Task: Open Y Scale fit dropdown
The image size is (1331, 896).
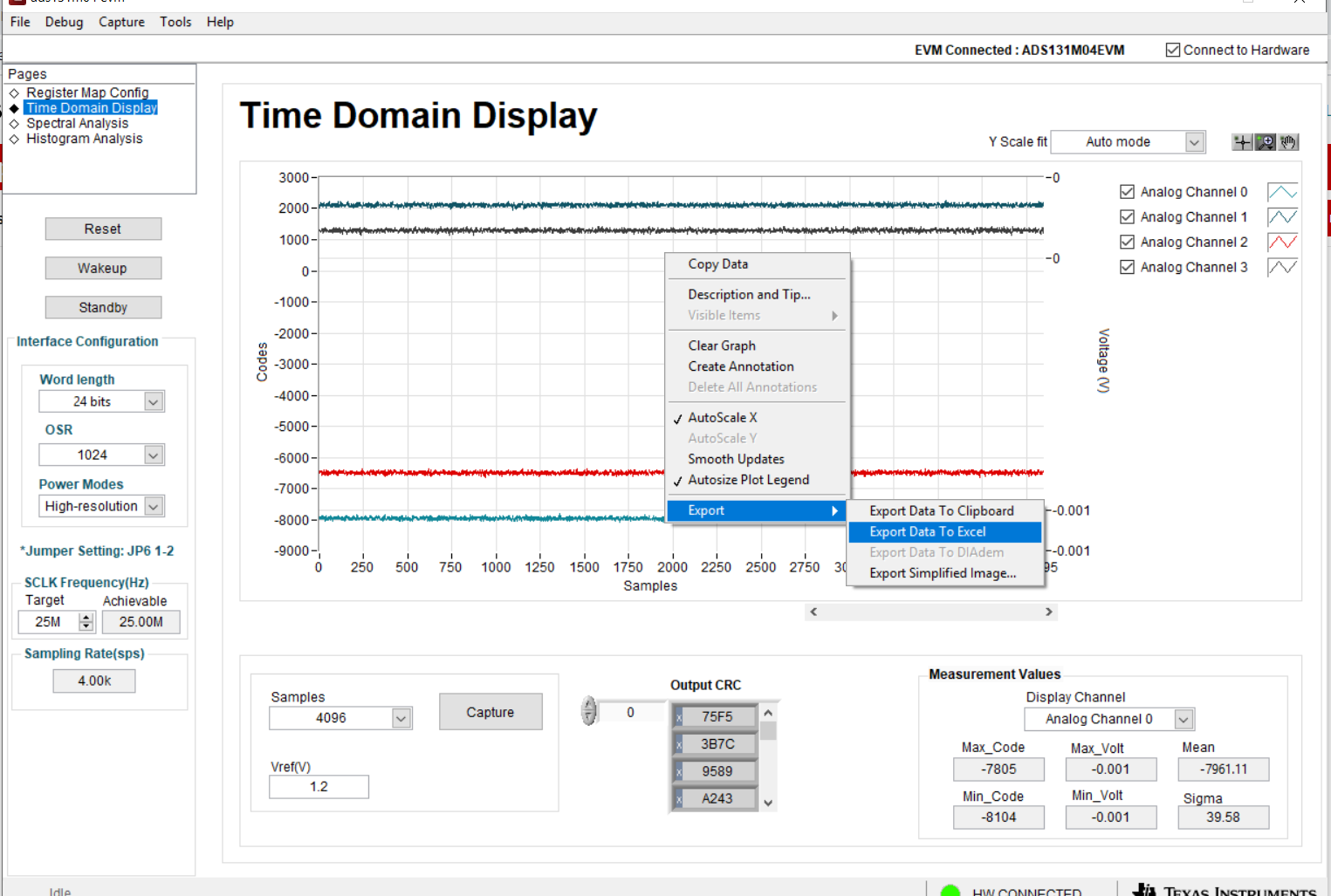Action: (x=1195, y=142)
